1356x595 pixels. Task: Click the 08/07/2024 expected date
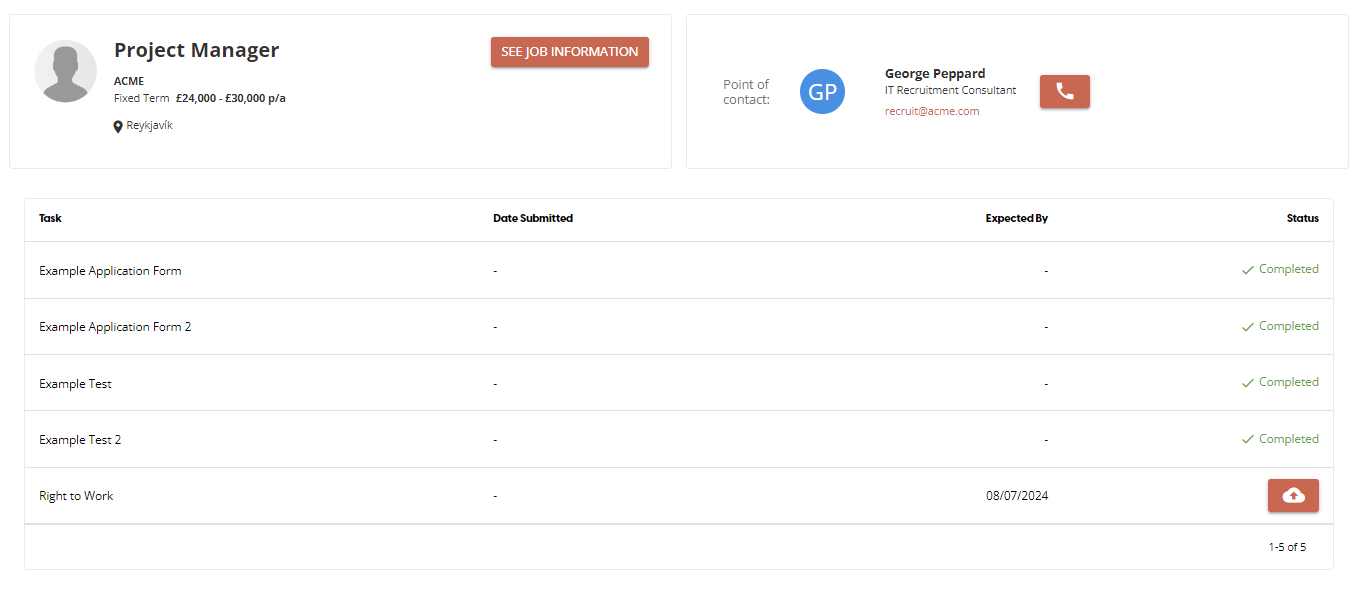point(1016,496)
